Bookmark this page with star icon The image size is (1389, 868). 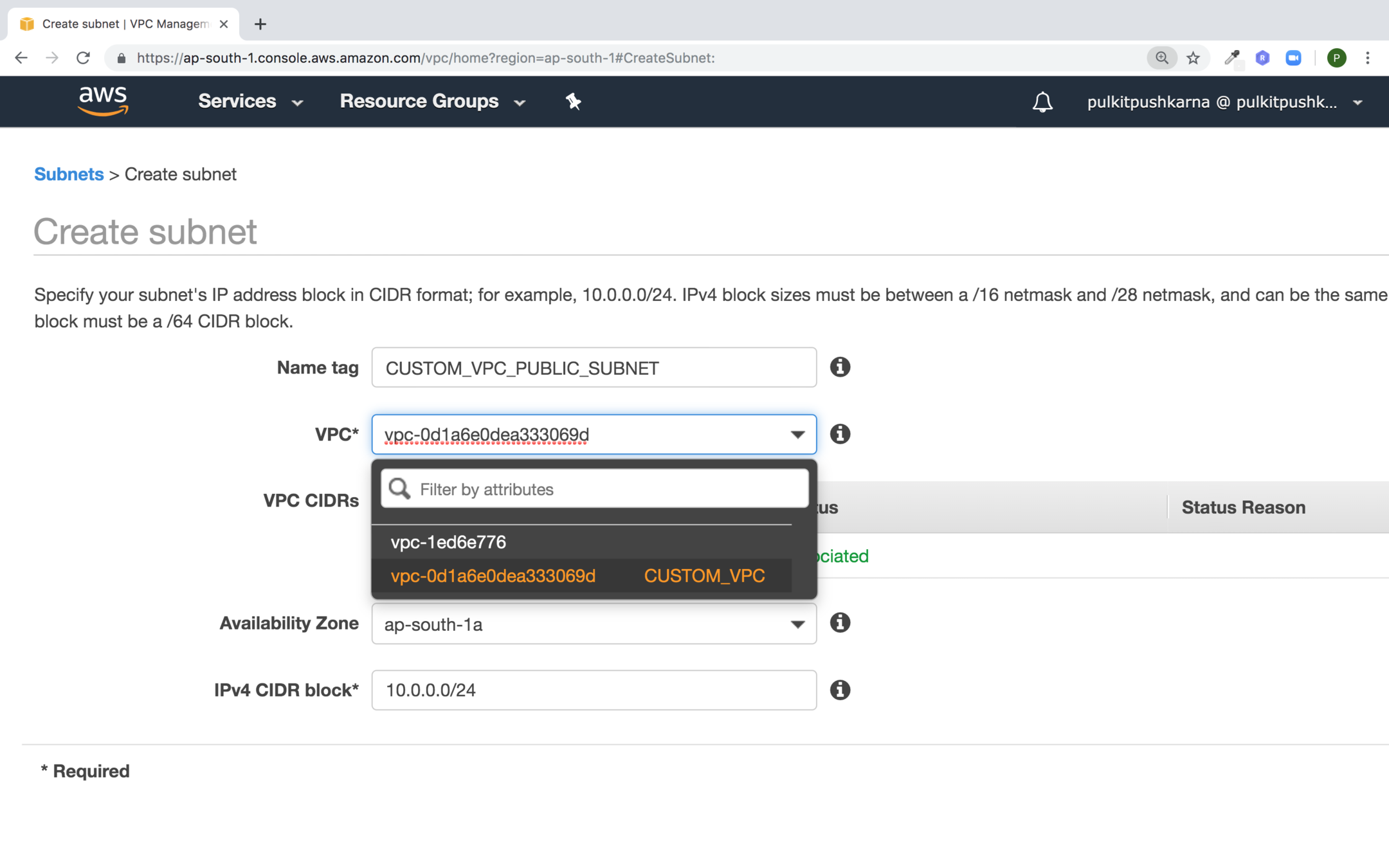1194,58
